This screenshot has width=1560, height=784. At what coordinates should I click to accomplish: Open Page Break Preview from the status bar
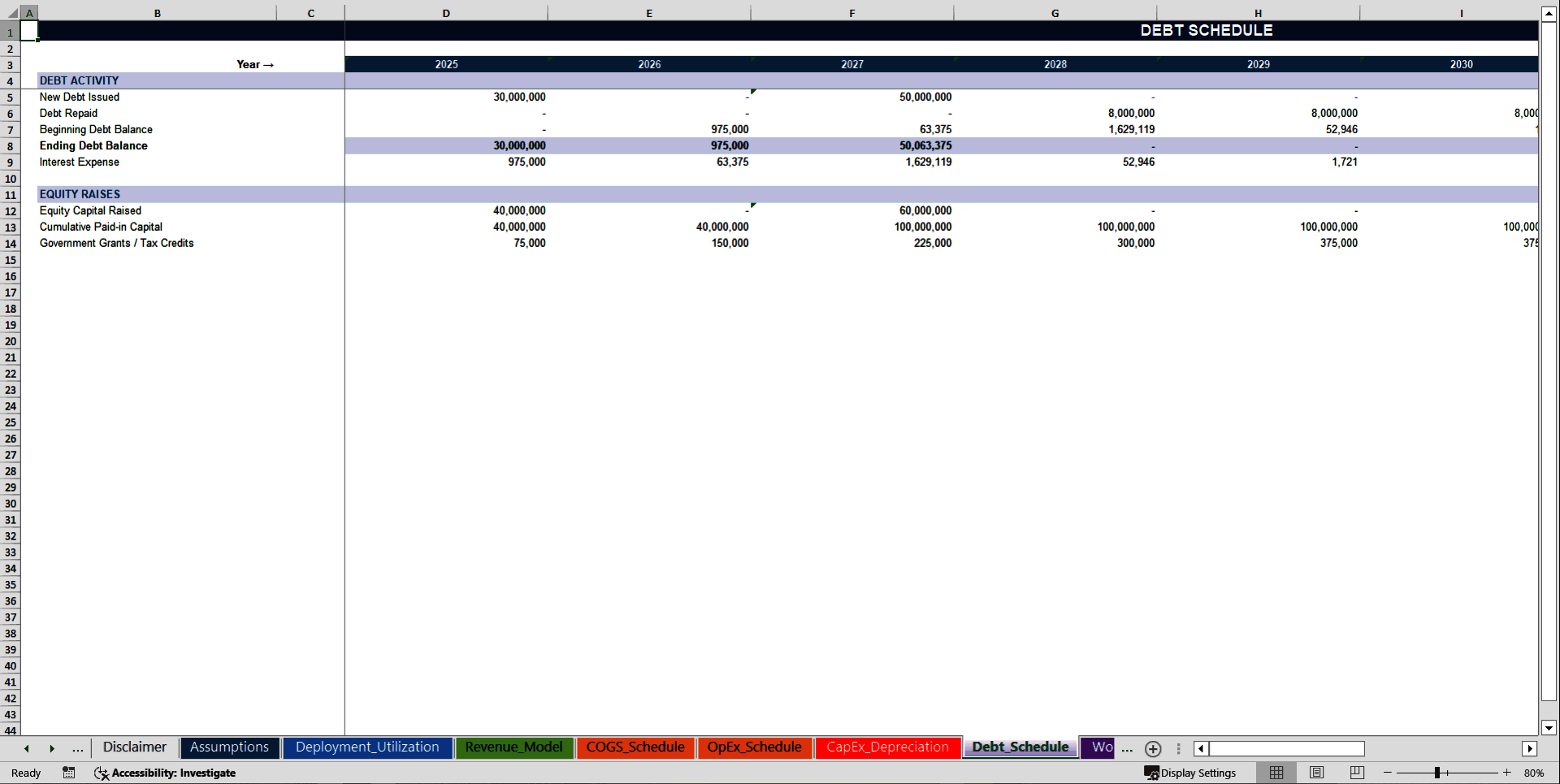(1356, 773)
